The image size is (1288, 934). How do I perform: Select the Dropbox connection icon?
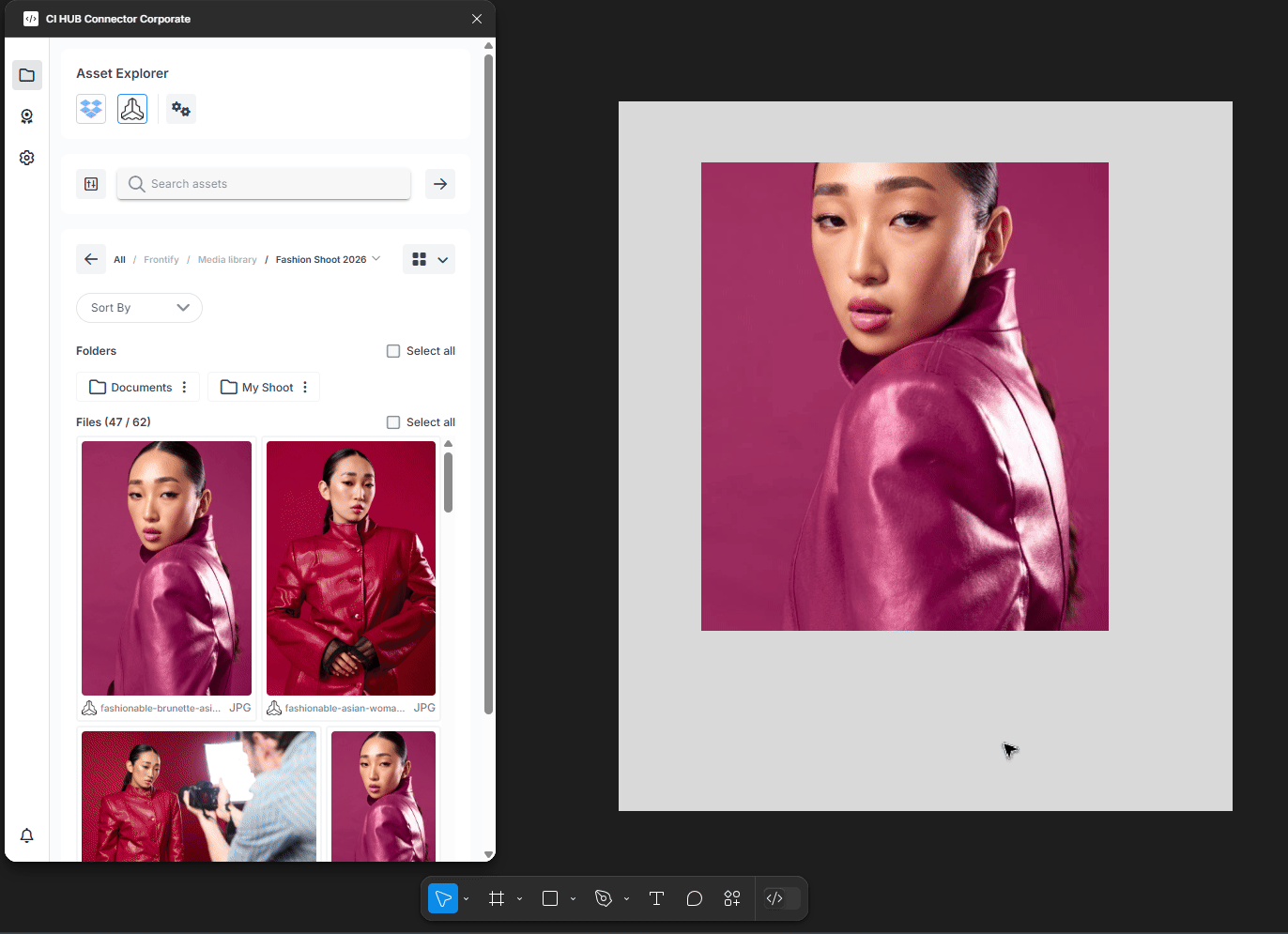[91, 109]
